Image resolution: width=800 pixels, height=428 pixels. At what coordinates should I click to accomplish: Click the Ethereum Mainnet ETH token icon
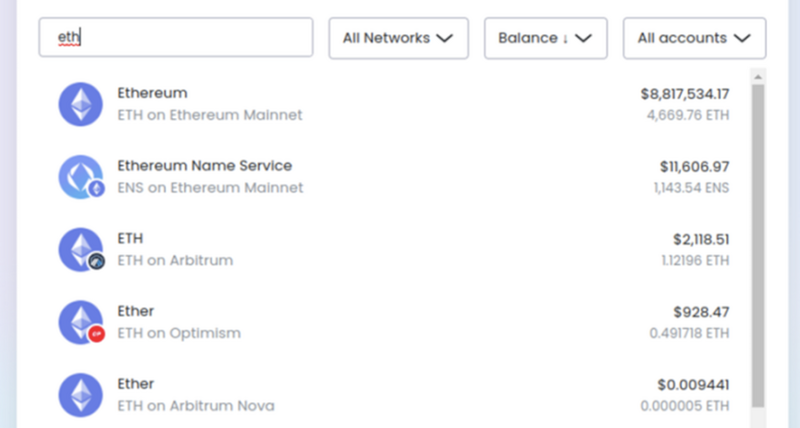click(x=81, y=104)
